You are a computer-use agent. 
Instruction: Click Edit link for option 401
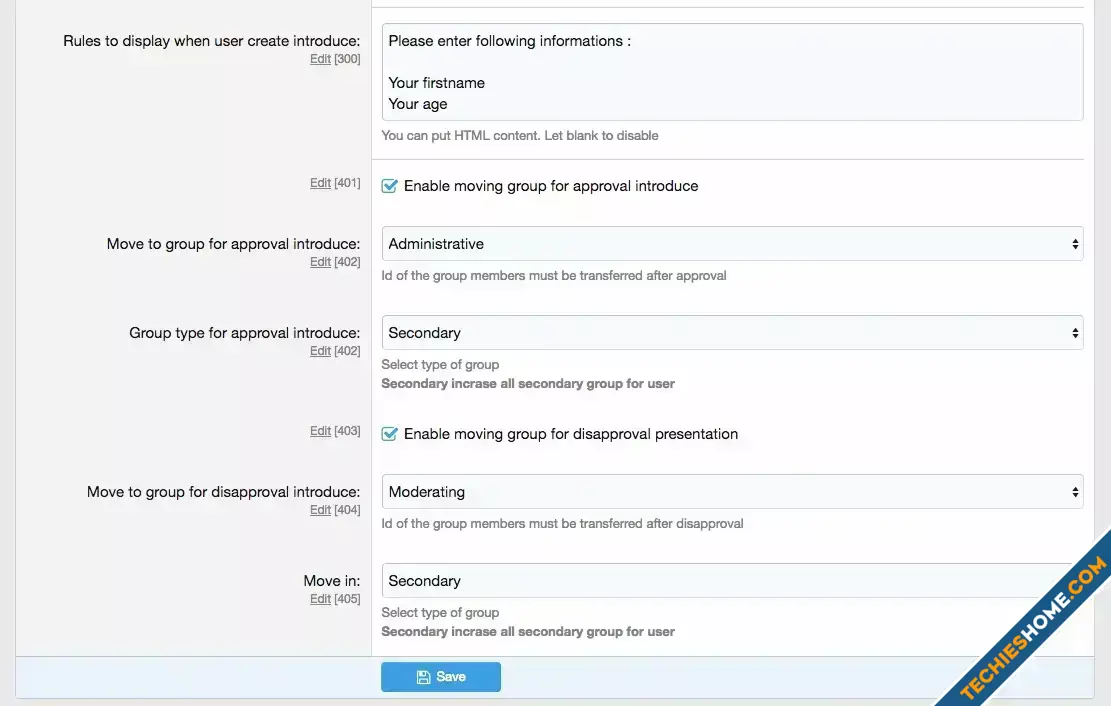coord(320,183)
